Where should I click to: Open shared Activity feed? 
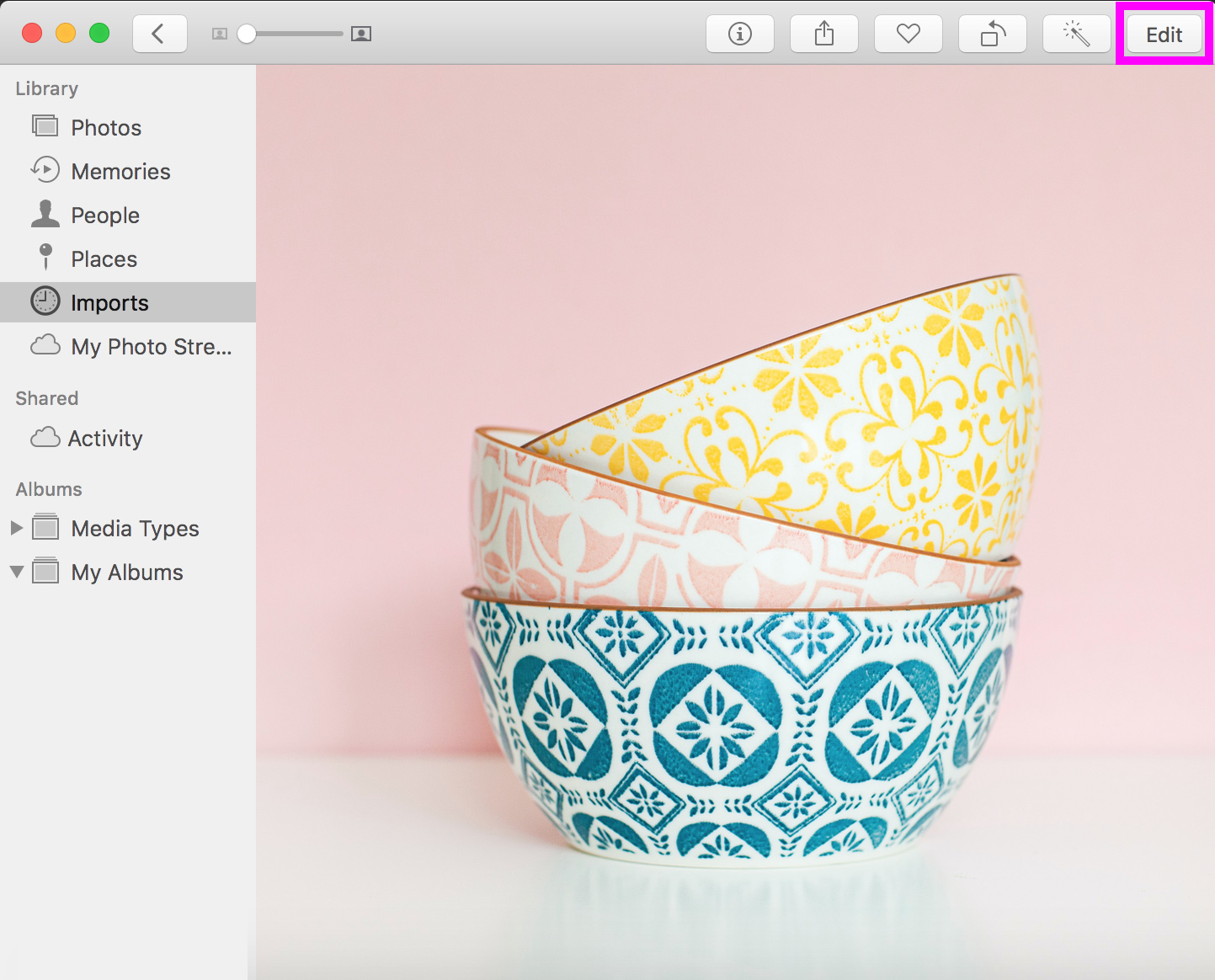point(105,438)
